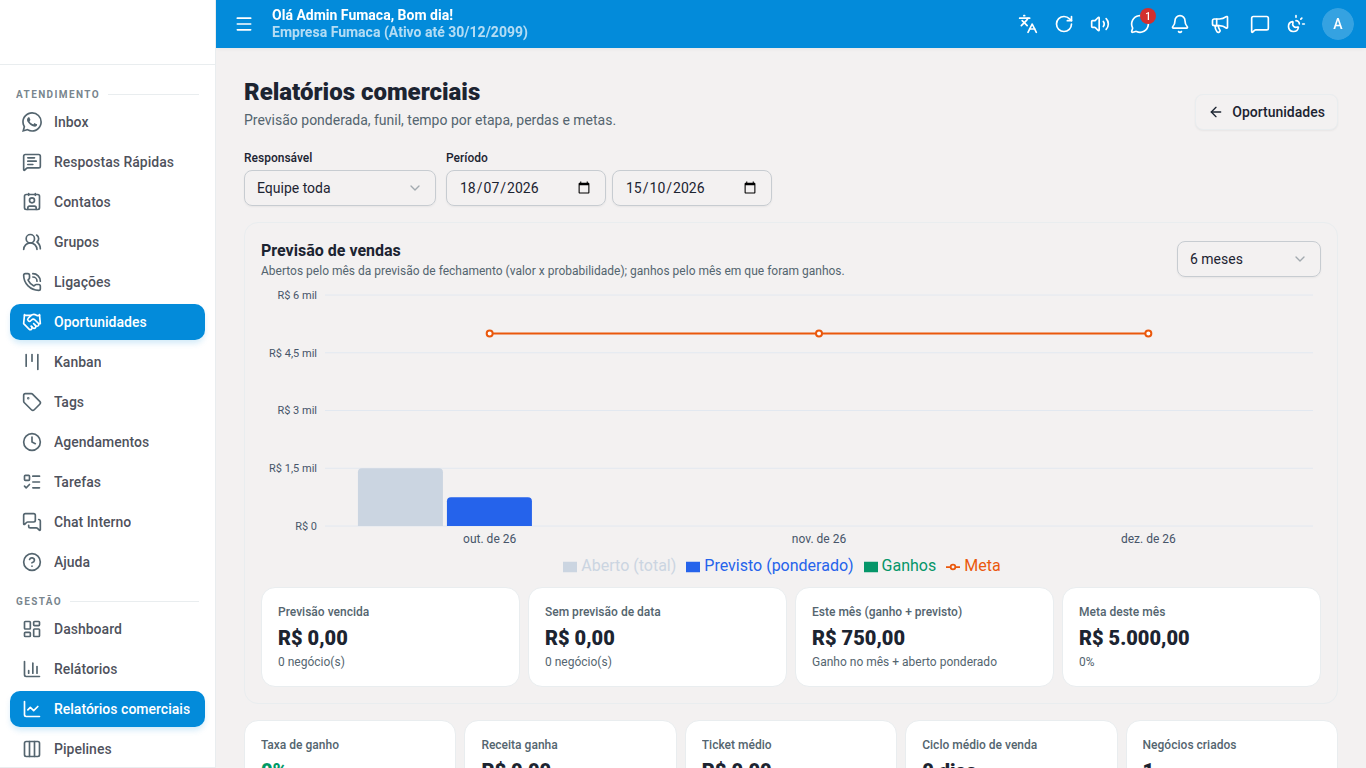The width and height of the screenshot is (1366, 768).
Task: Switch theme with the sun-moon icon
Action: [x=1296, y=24]
